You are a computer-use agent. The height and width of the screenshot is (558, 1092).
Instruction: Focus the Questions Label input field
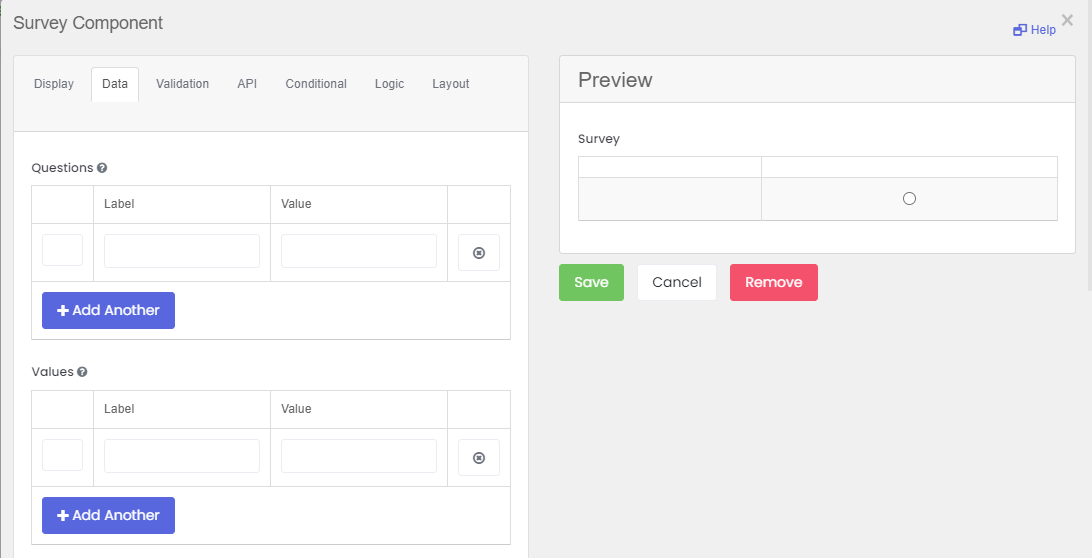pos(182,251)
